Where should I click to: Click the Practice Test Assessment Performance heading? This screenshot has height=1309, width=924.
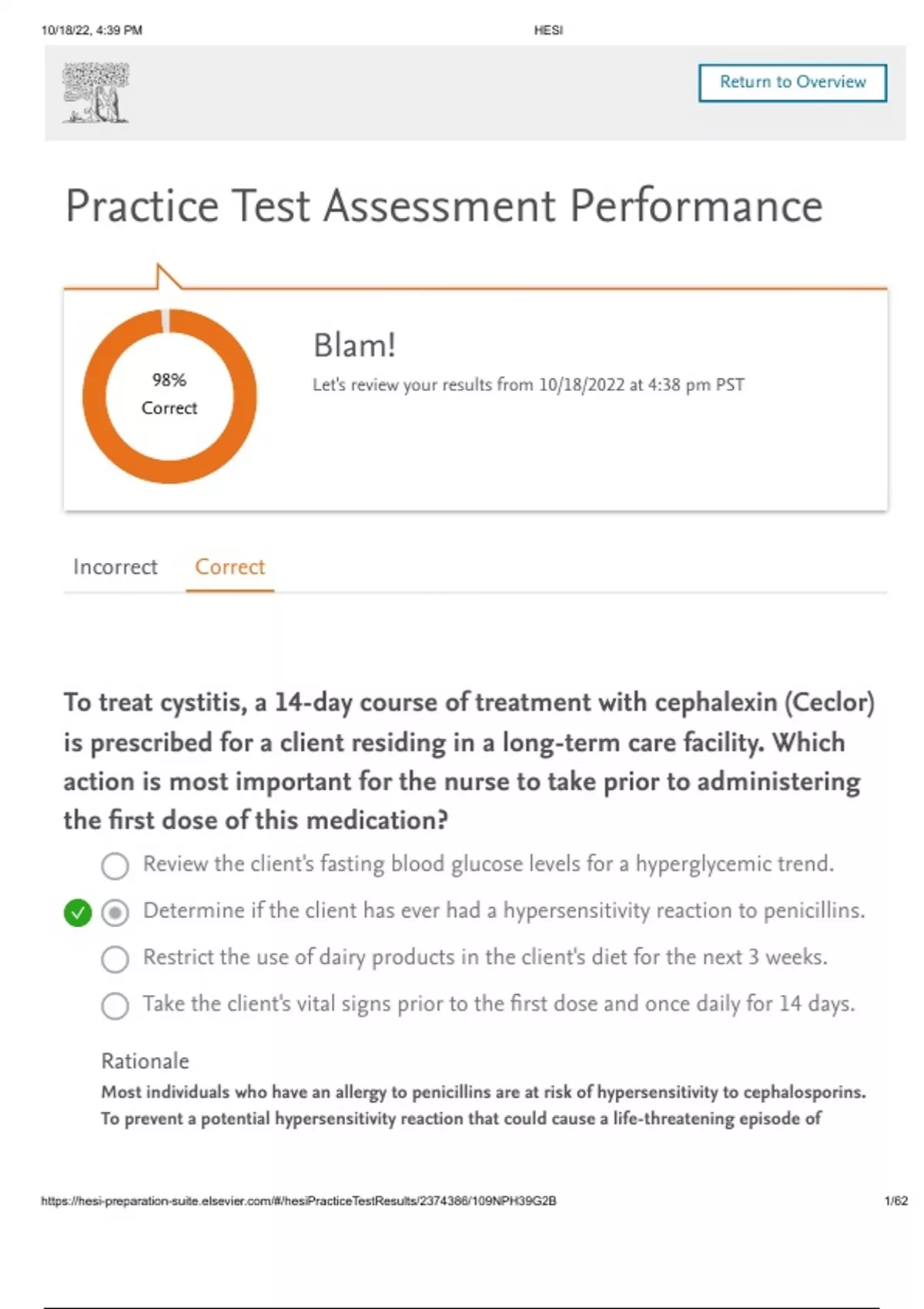point(444,206)
